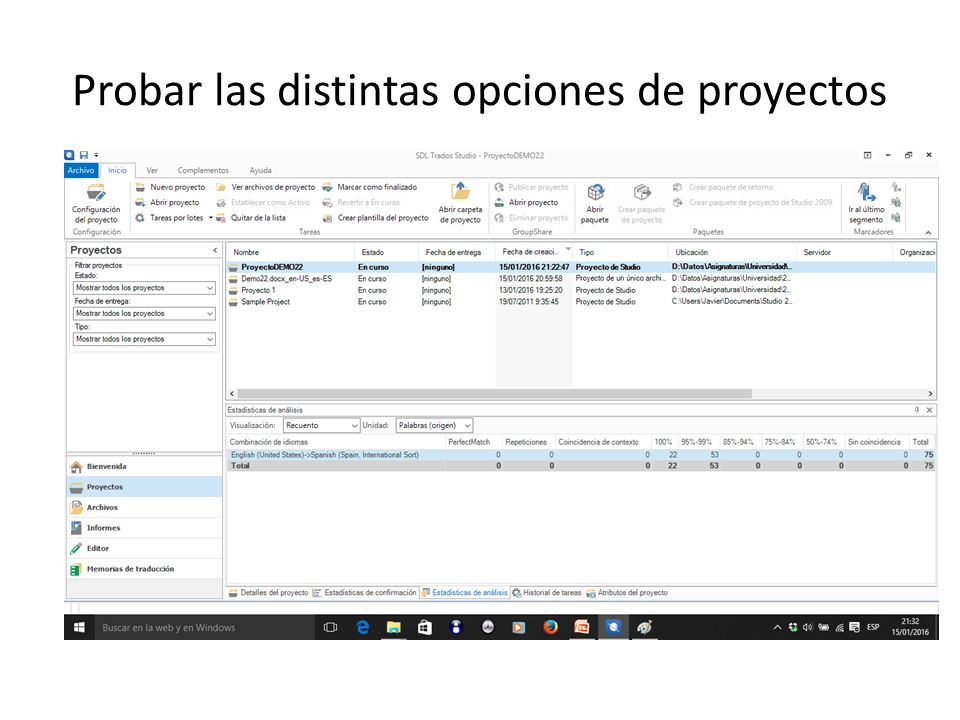
Task: Open the Ayuda ribbon tab
Action: pyautogui.click(x=260, y=171)
